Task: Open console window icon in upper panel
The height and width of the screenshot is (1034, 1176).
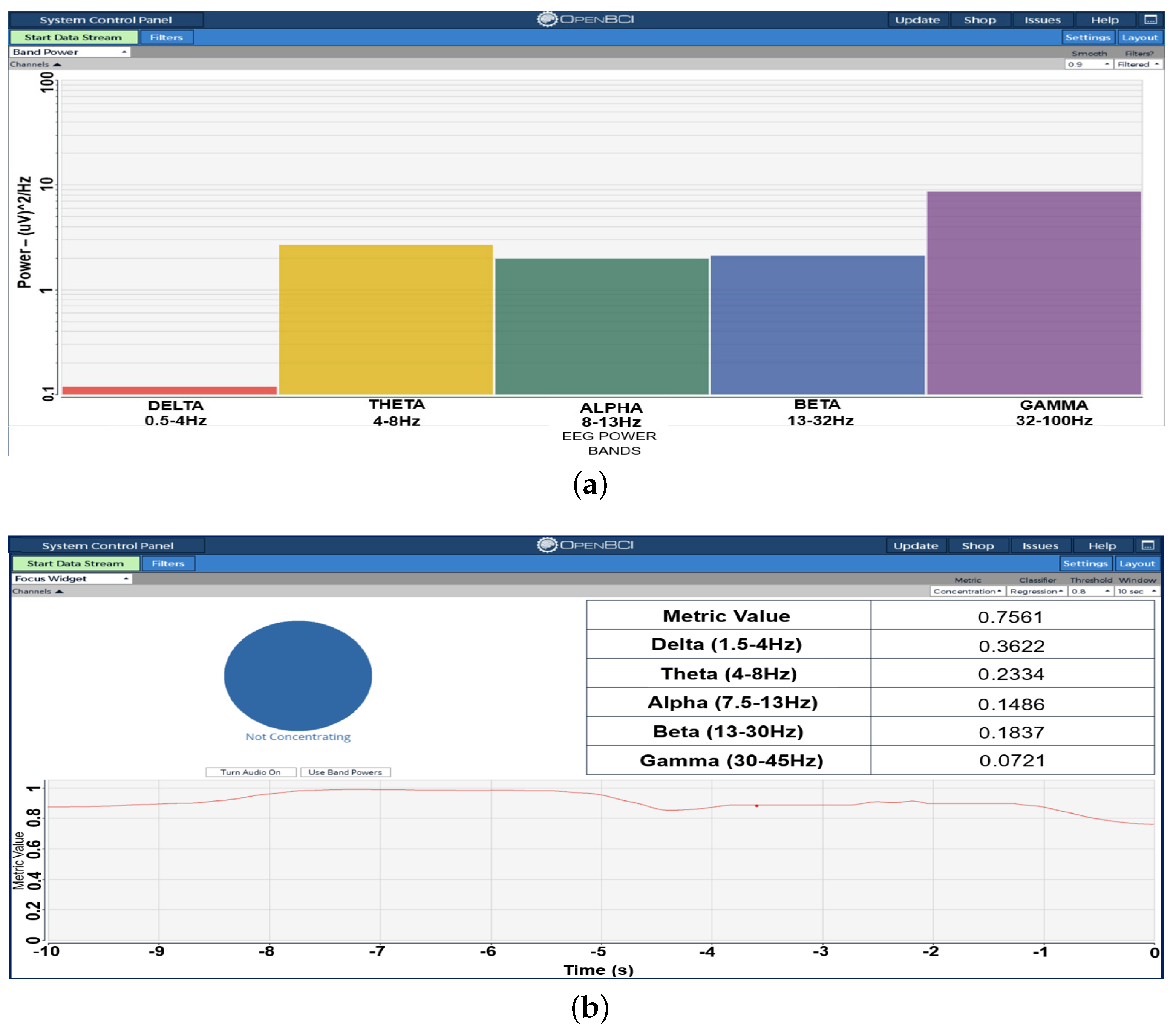Action: point(1150,20)
